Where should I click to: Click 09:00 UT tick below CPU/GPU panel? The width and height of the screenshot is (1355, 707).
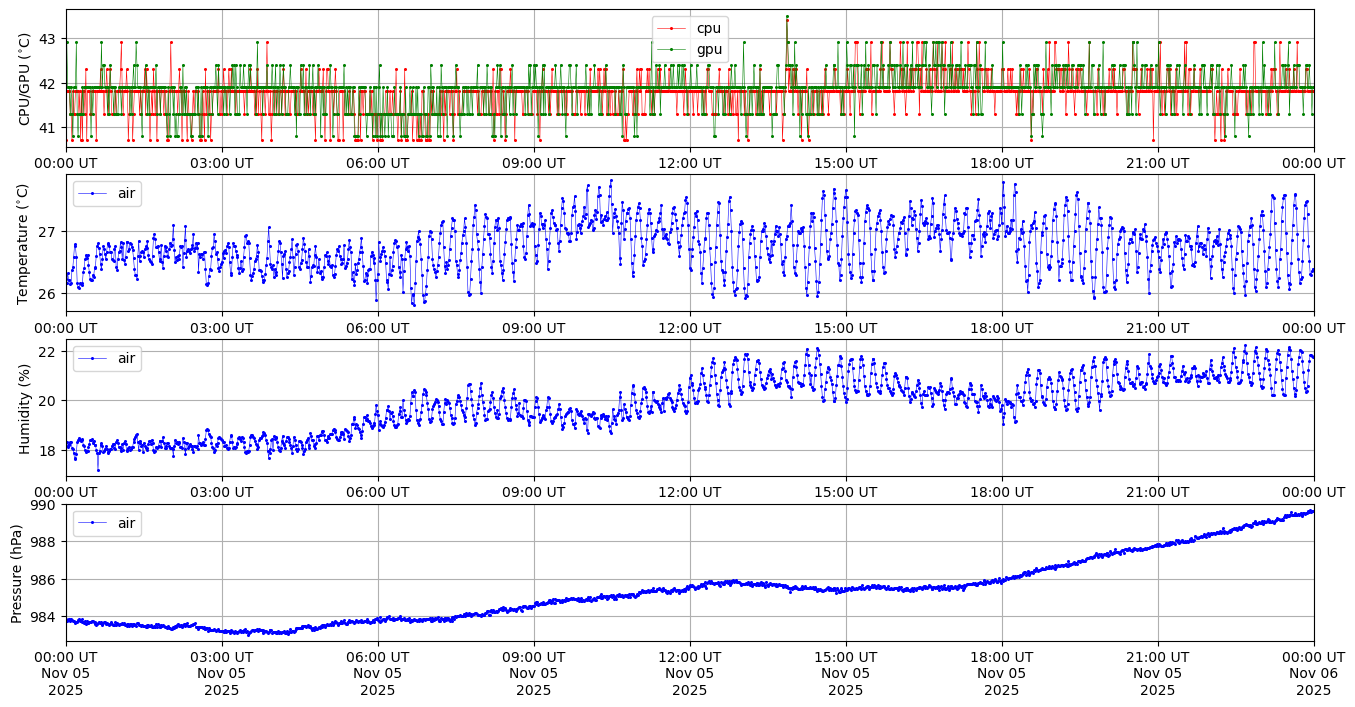(x=533, y=163)
